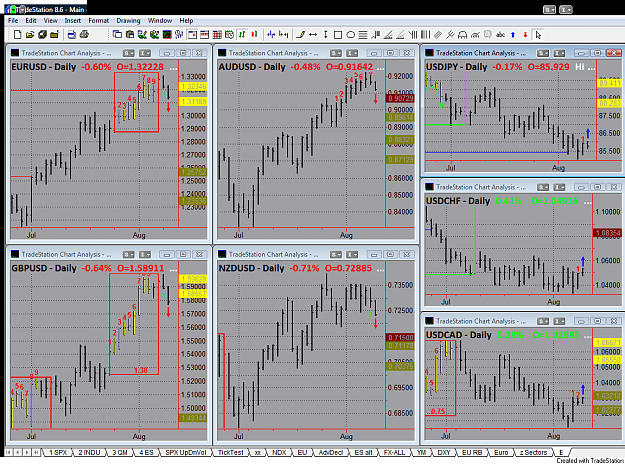The width and height of the screenshot is (625, 464).
Task: Click the GBPUSD - Daily chart title
Action: pos(44,268)
